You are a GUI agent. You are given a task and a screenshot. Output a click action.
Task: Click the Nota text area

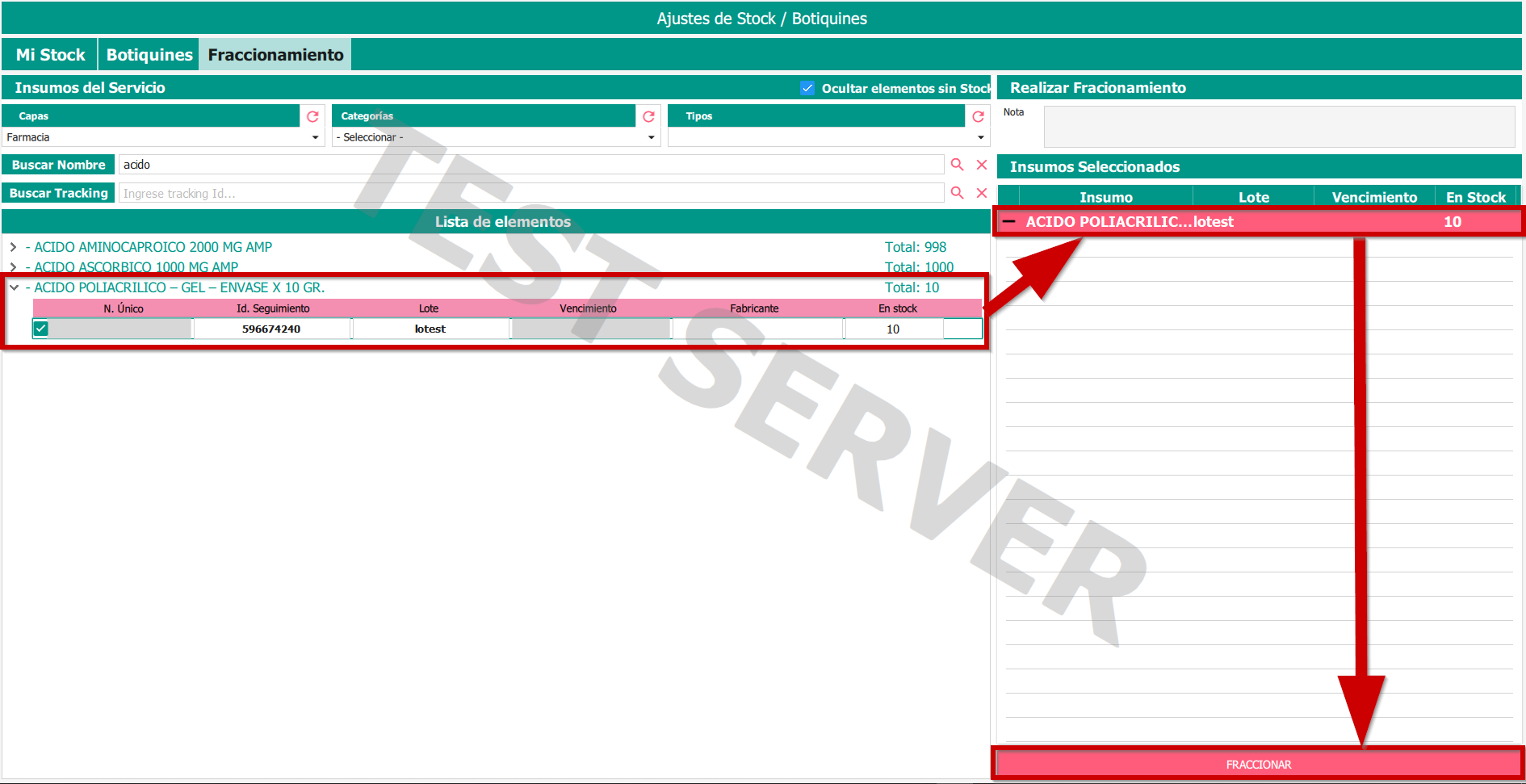[x=1279, y=127]
